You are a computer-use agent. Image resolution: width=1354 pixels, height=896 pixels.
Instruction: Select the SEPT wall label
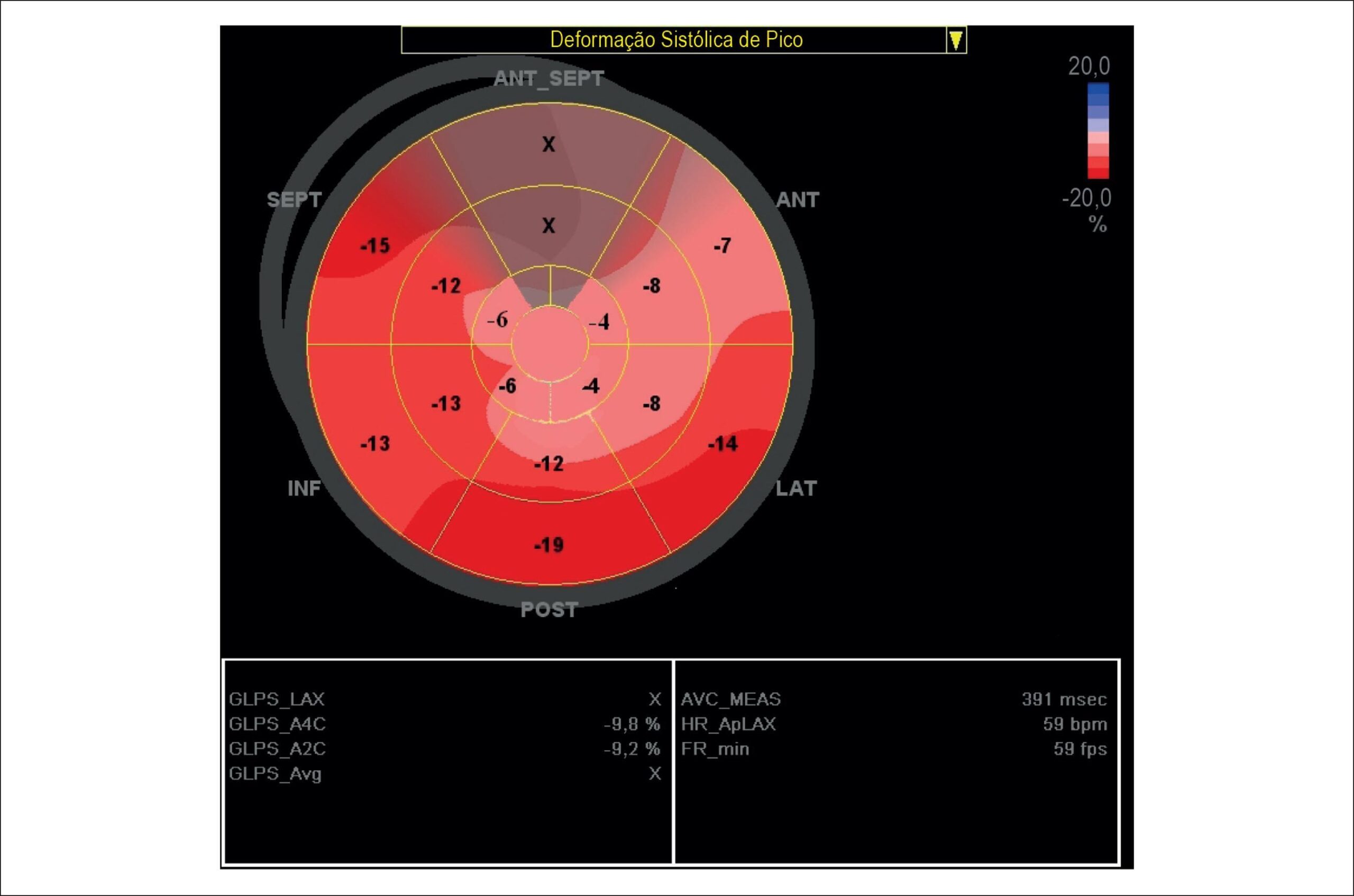coord(294,200)
